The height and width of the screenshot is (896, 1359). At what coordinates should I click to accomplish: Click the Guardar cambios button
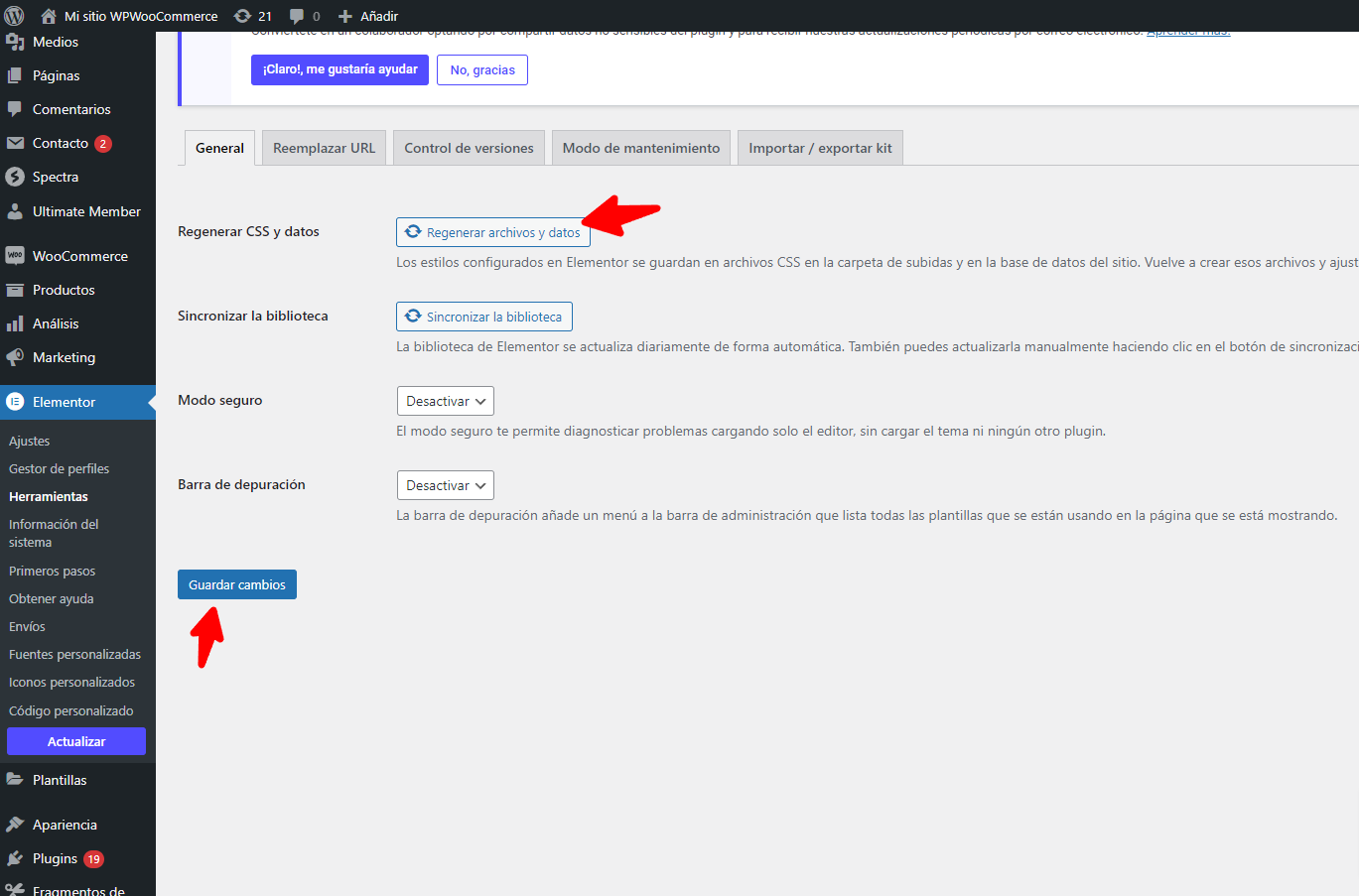coord(237,584)
